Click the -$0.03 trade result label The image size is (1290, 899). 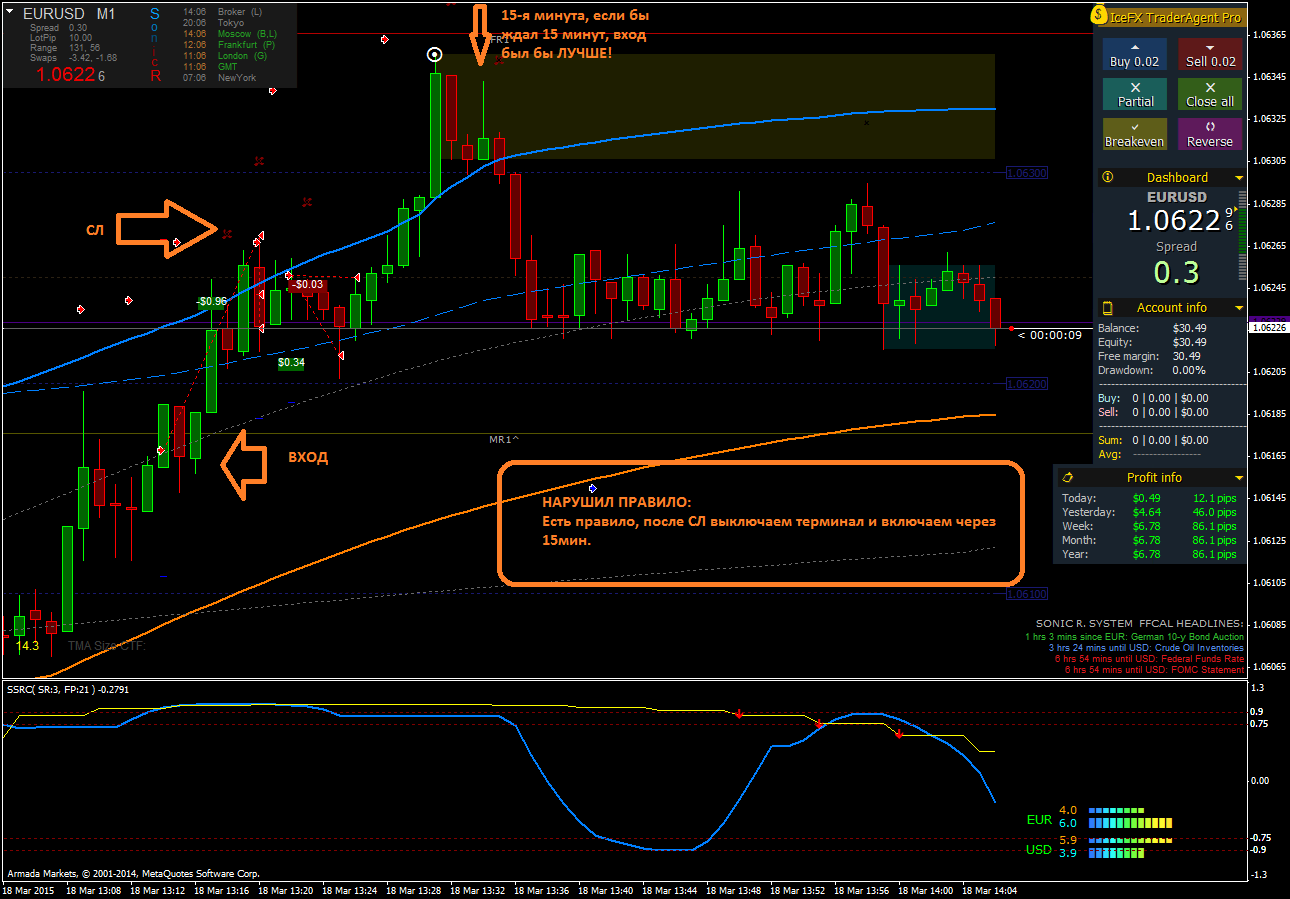[308, 285]
